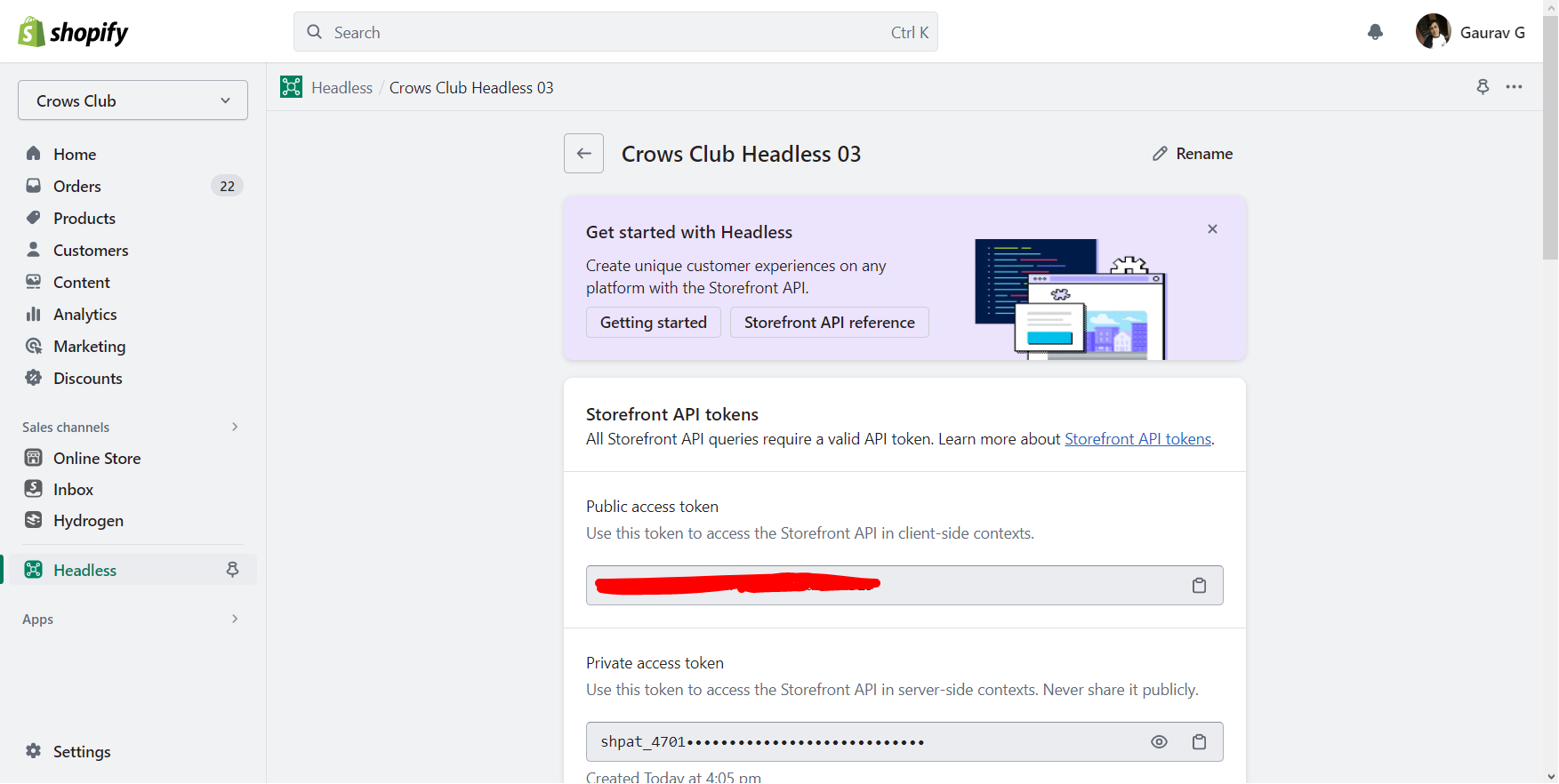Click the Analytics bar chart icon
This screenshot has height=784, width=1559.
pos(34,314)
